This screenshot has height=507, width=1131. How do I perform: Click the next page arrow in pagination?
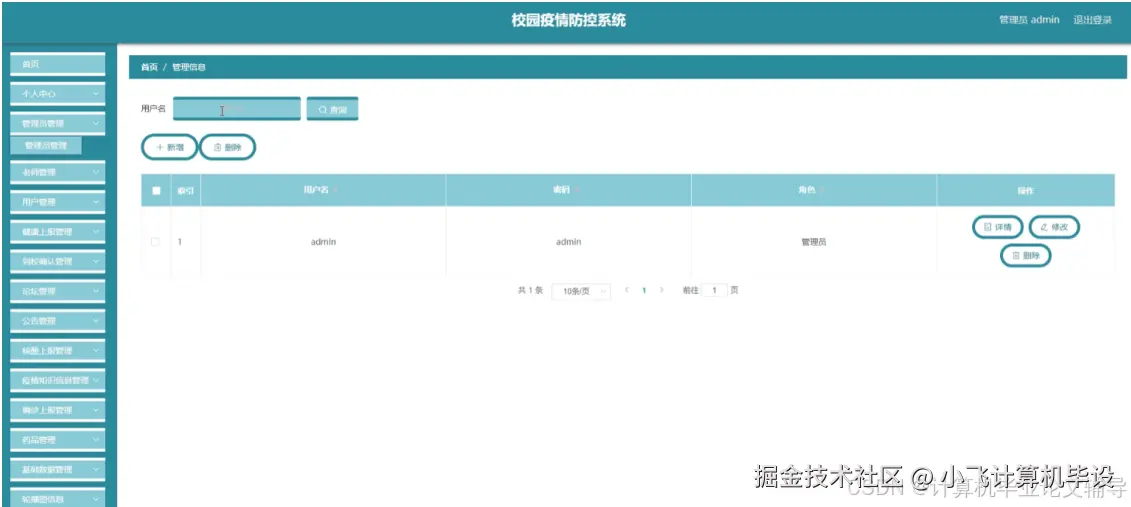point(661,290)
